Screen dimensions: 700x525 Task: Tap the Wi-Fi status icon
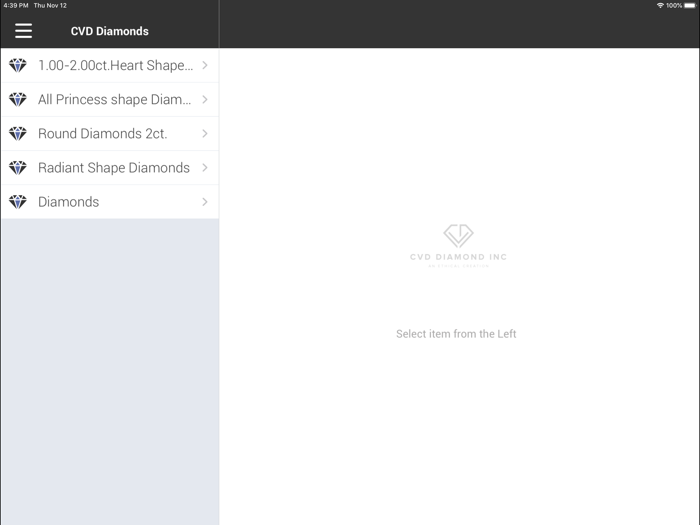pos(660,5)
